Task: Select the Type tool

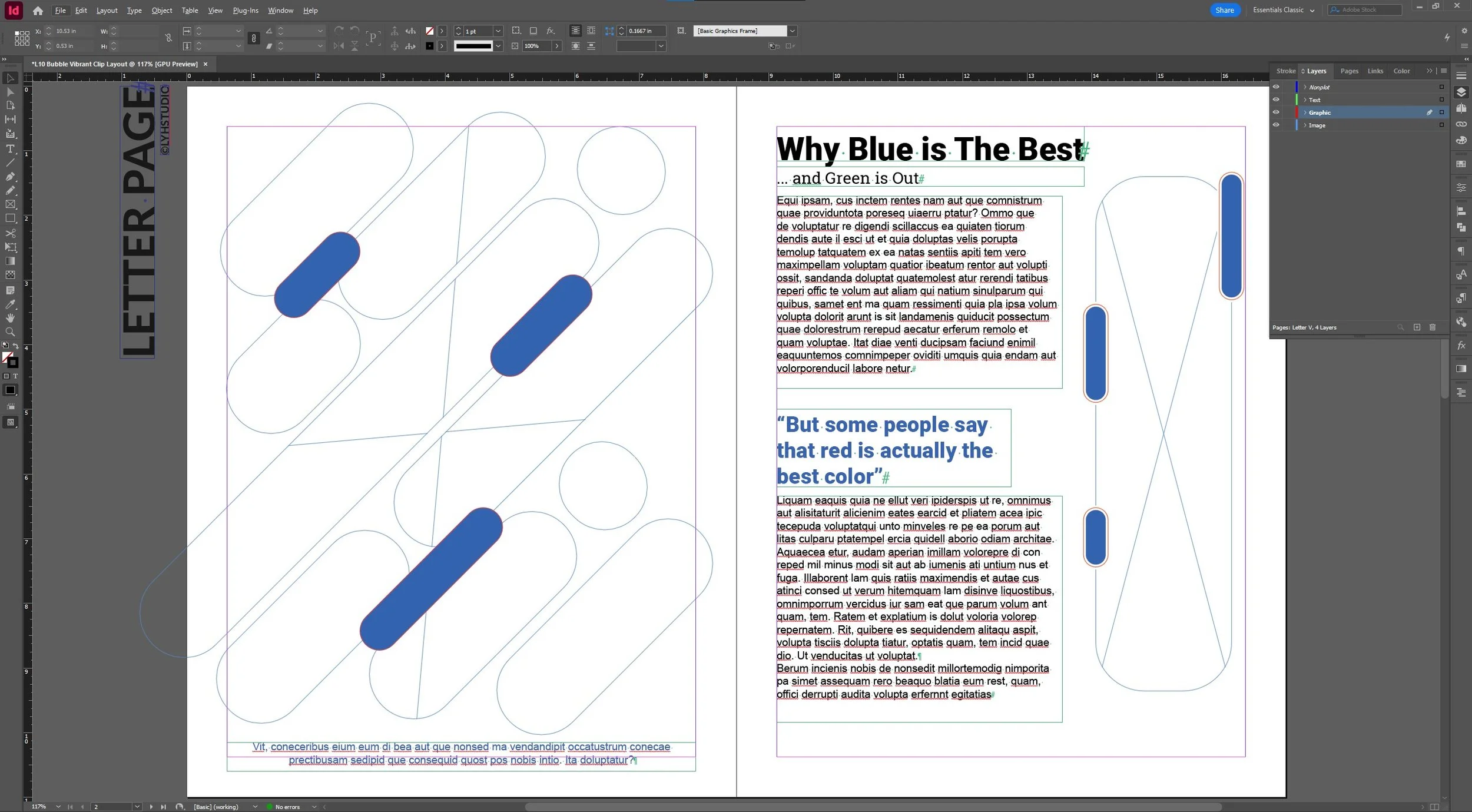Action: [x=10, y=149]
